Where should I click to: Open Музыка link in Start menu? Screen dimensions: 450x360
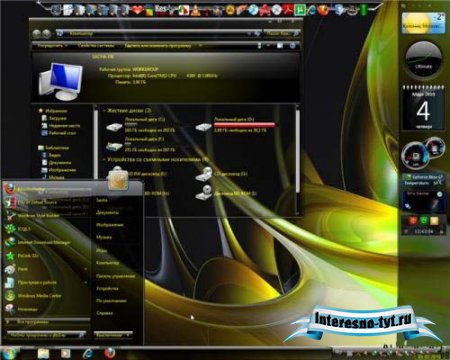pyautogui.click(x=104, y=237)
